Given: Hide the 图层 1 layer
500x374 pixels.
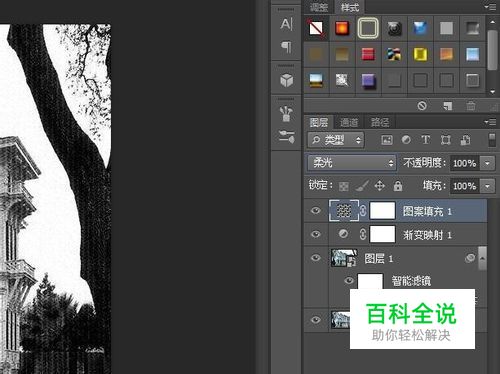Looking at the screenshot, I should click(x=316, y=258).
